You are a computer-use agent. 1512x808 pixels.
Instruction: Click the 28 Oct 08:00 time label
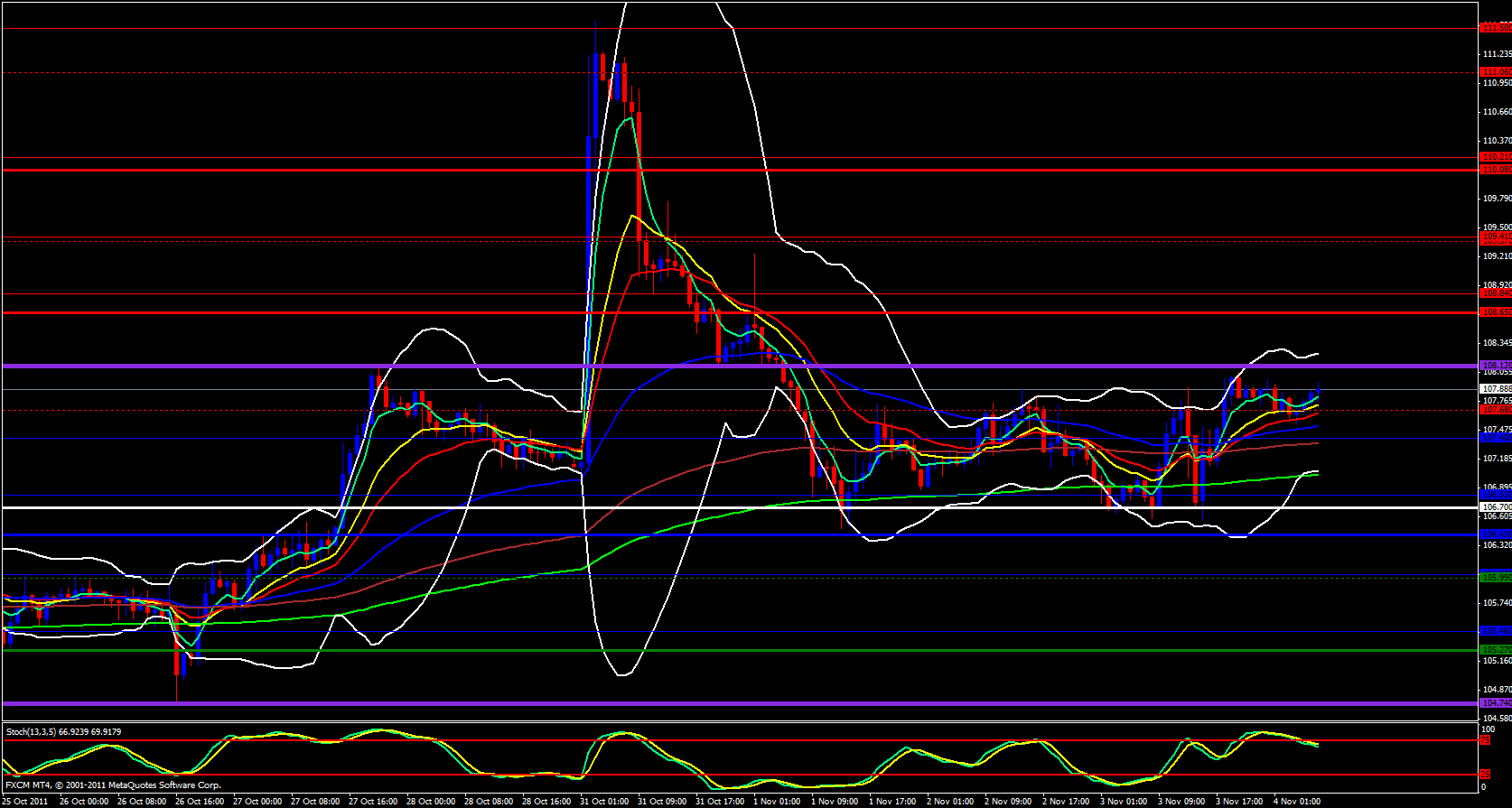coord(489,802)
